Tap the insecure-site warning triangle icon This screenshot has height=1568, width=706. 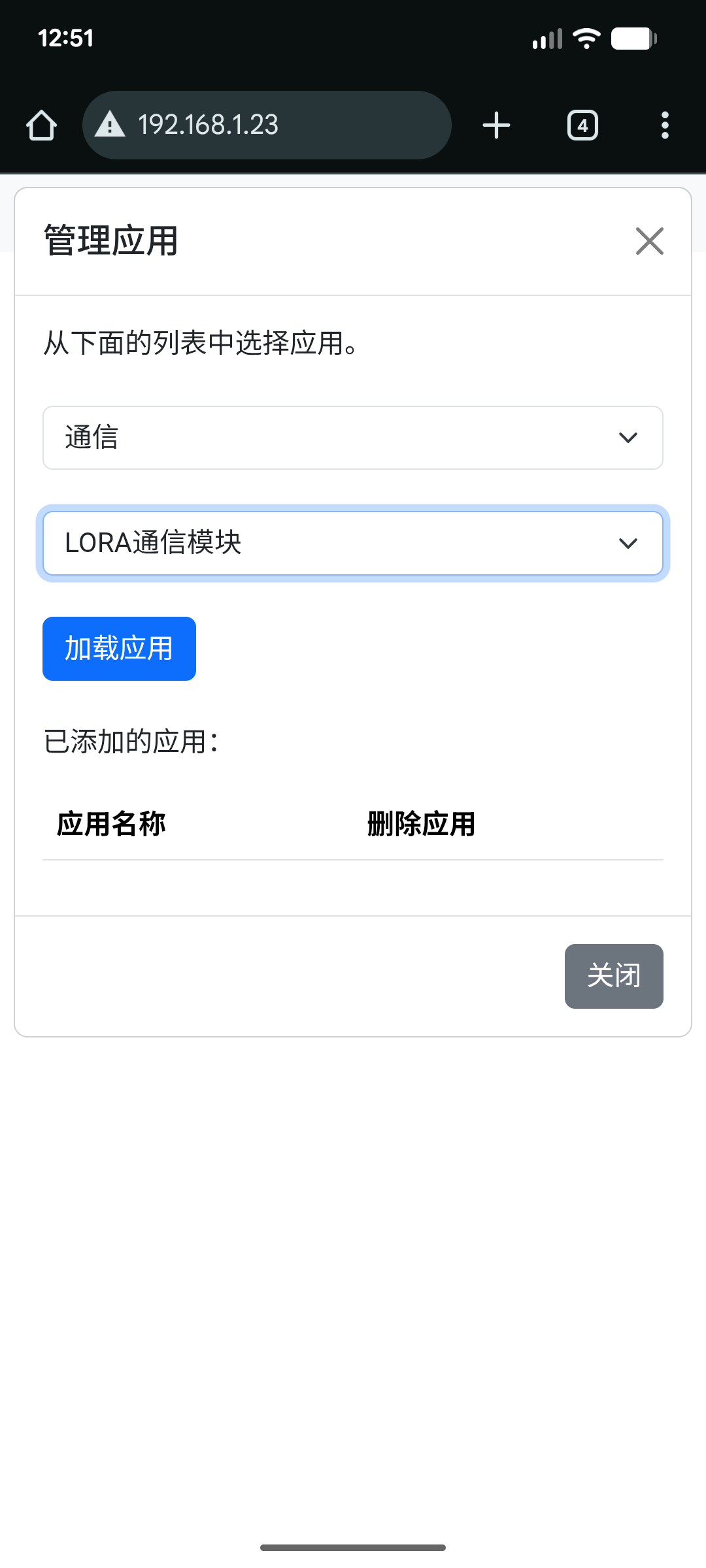[110, 124]
